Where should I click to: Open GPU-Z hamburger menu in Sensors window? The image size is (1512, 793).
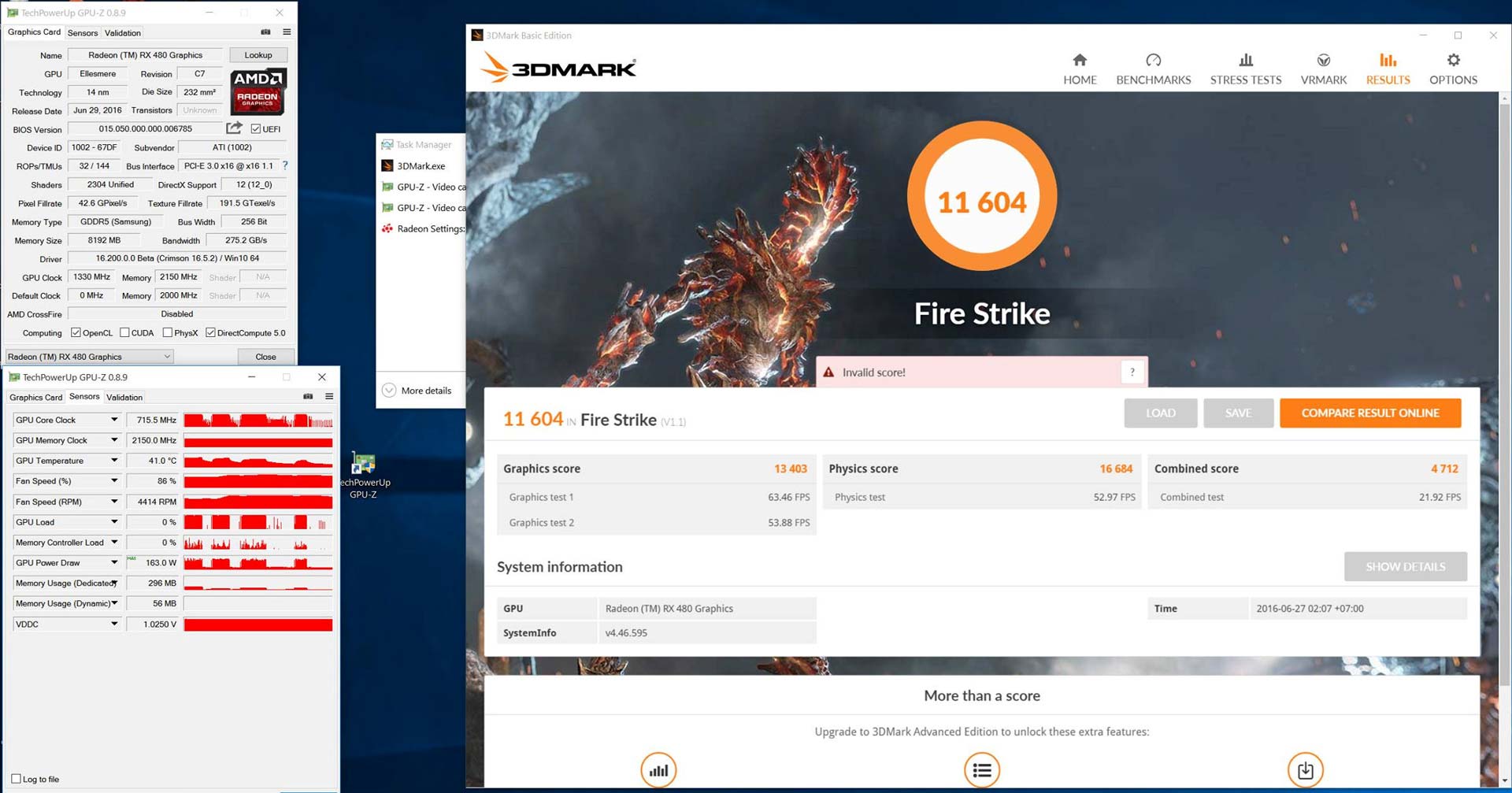point(329,397)
